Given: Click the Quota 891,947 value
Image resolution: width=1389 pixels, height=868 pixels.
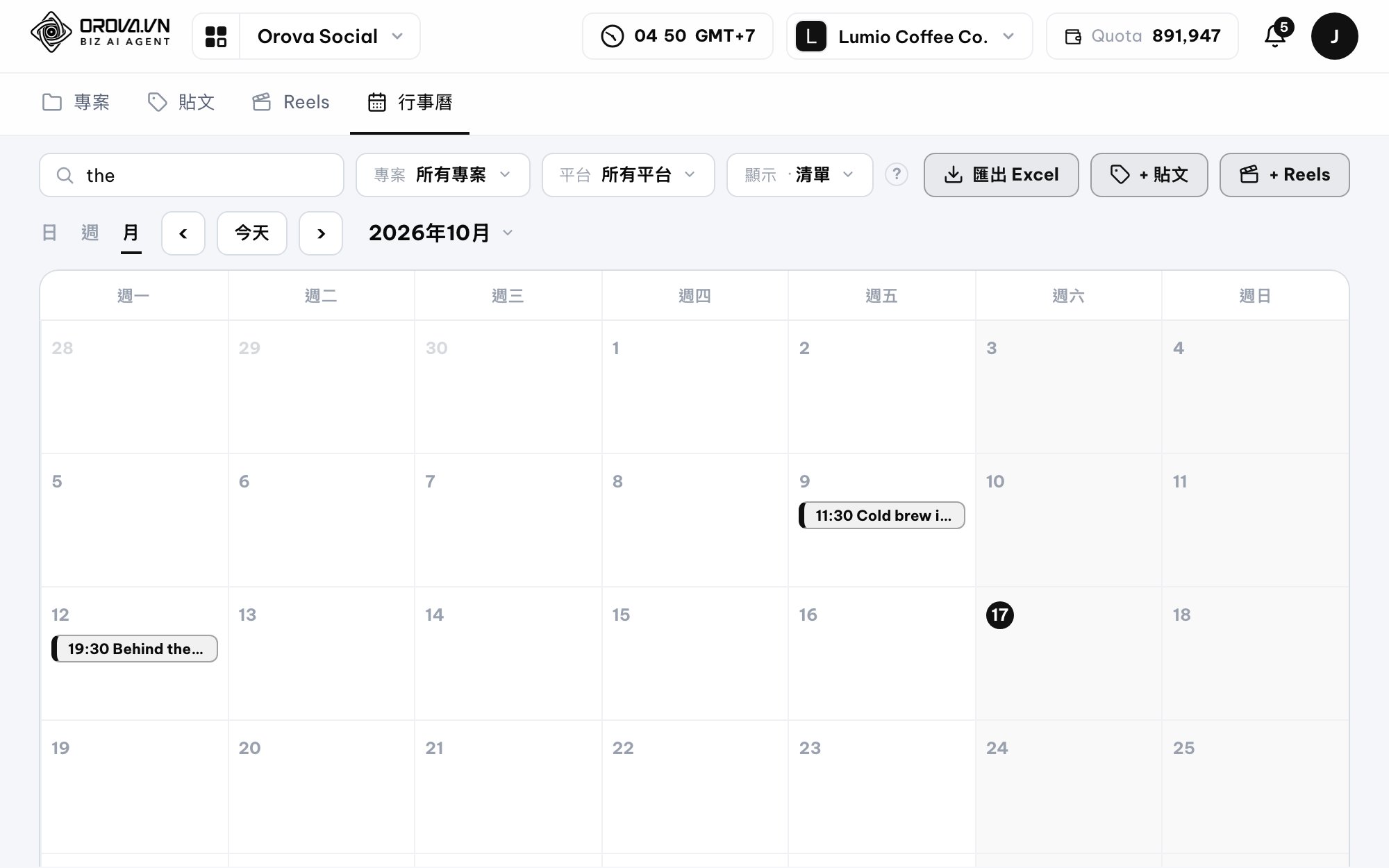Looking at the screenshot, I should pos(1186,36).
